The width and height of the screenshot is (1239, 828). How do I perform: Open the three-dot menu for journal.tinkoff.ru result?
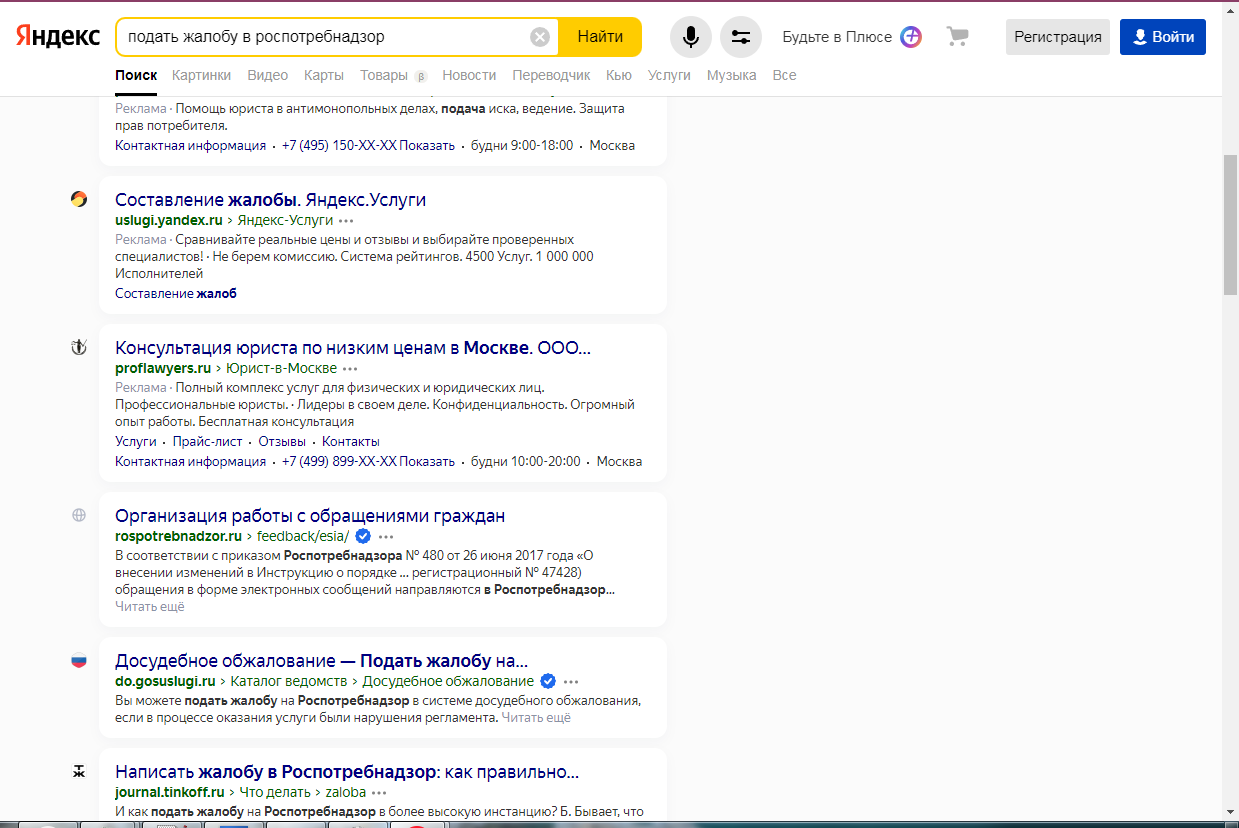pyautogui.click(x=379, y=792)
